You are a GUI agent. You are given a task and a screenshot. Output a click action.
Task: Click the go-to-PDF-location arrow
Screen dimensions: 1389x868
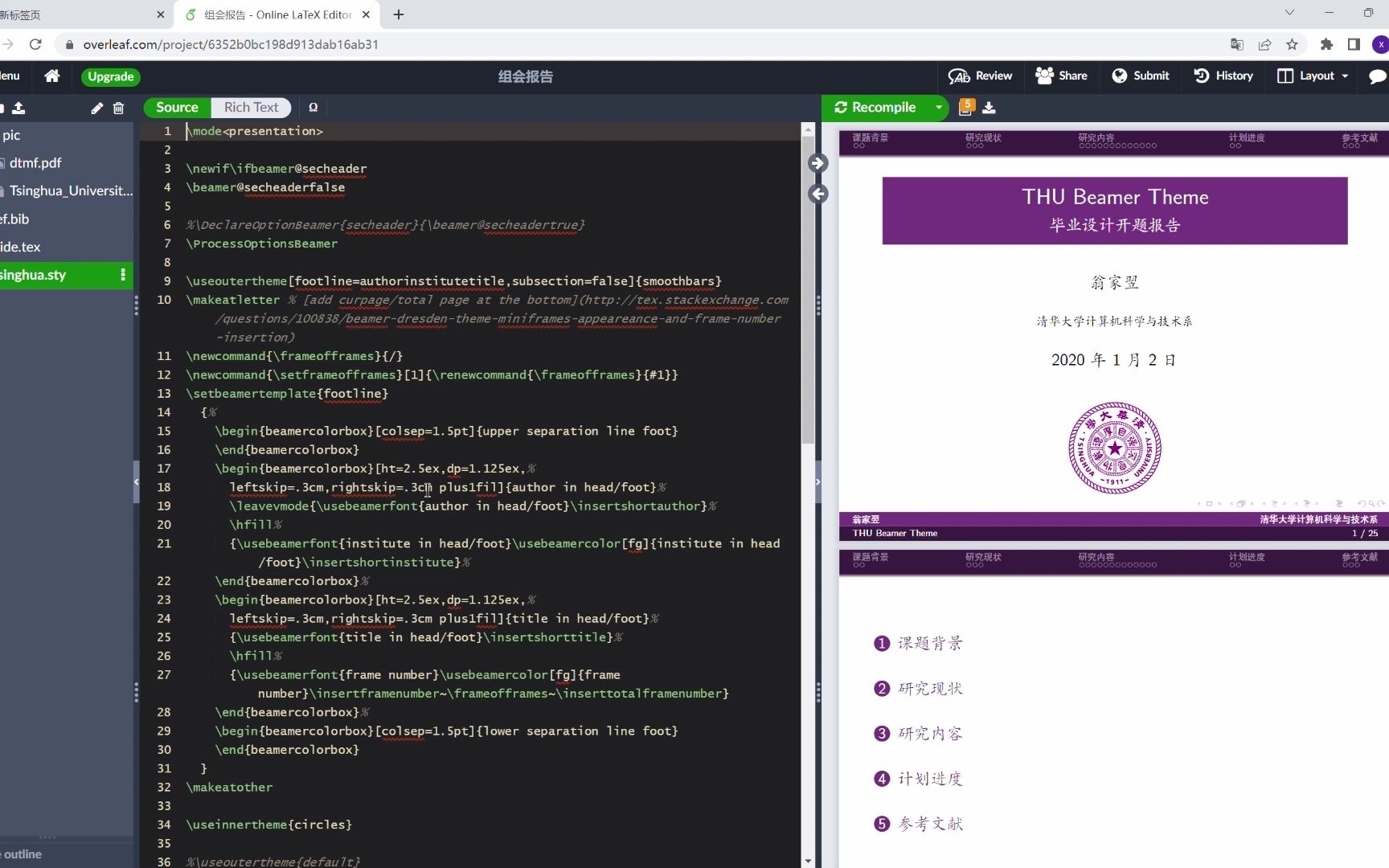pyautogui.click(x=818, y=163)
